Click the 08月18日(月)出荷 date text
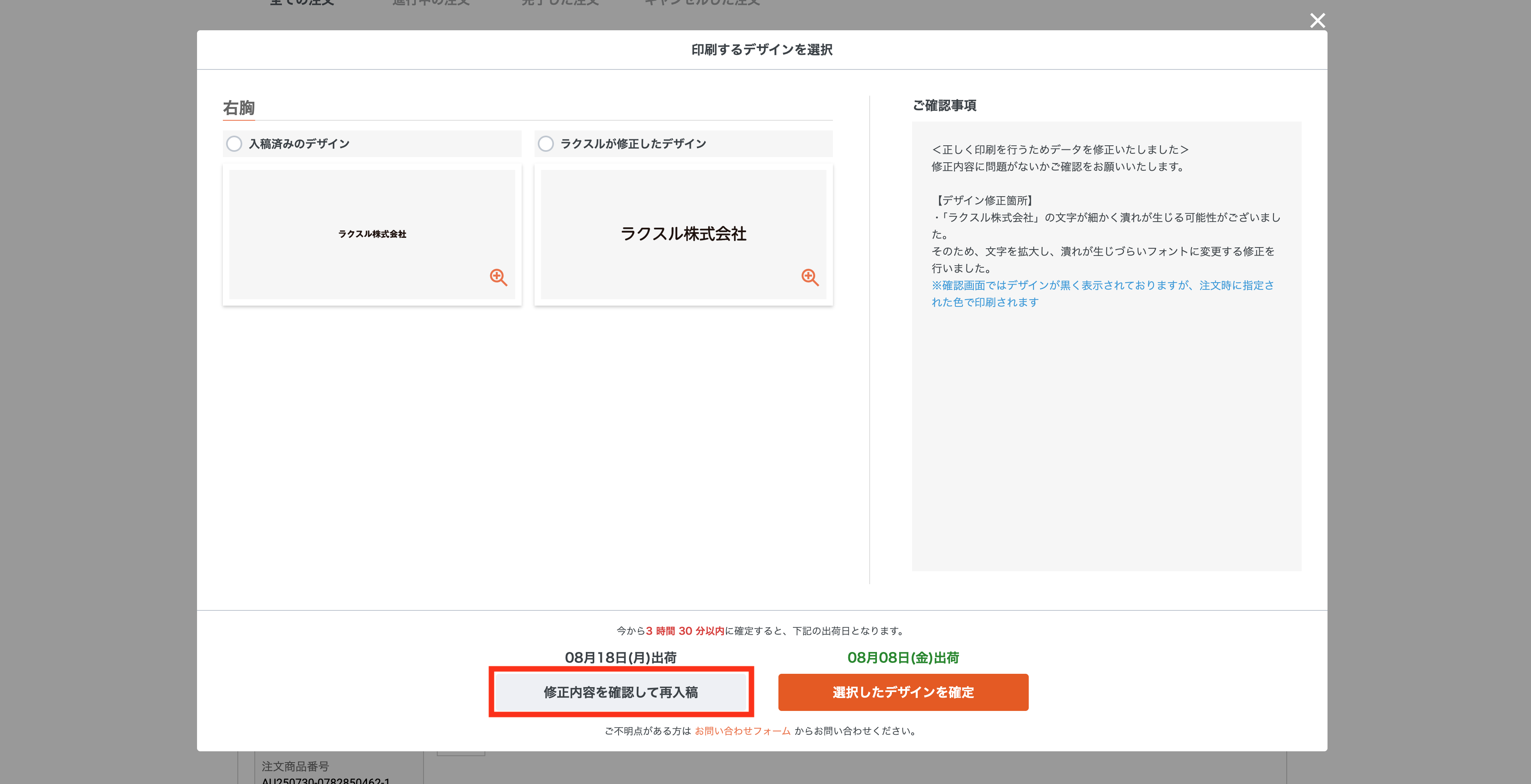This screenshot has width=1531, height=784. click(x=621, y=657)
